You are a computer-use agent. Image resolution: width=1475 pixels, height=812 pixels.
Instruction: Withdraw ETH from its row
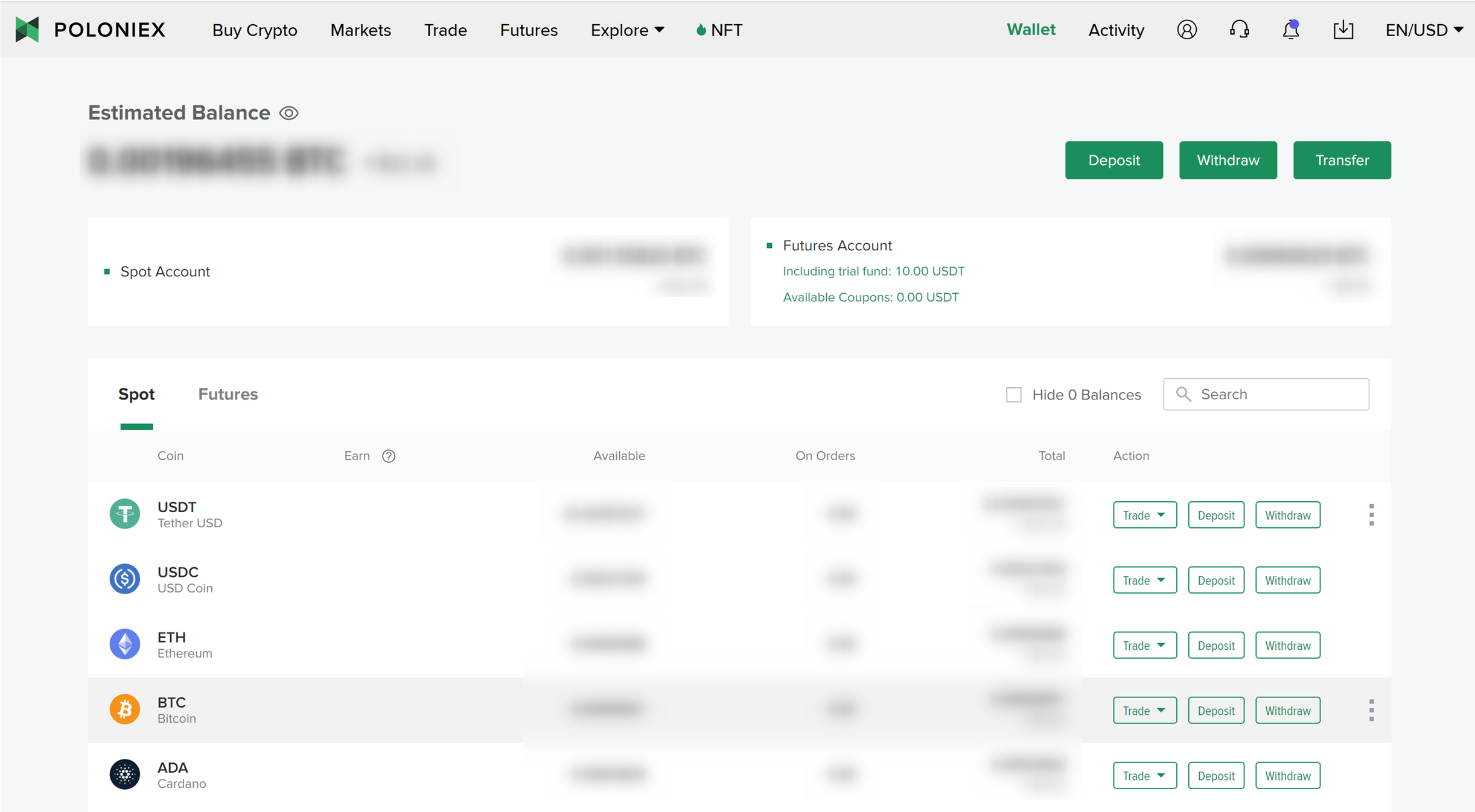coord(1288,645)
